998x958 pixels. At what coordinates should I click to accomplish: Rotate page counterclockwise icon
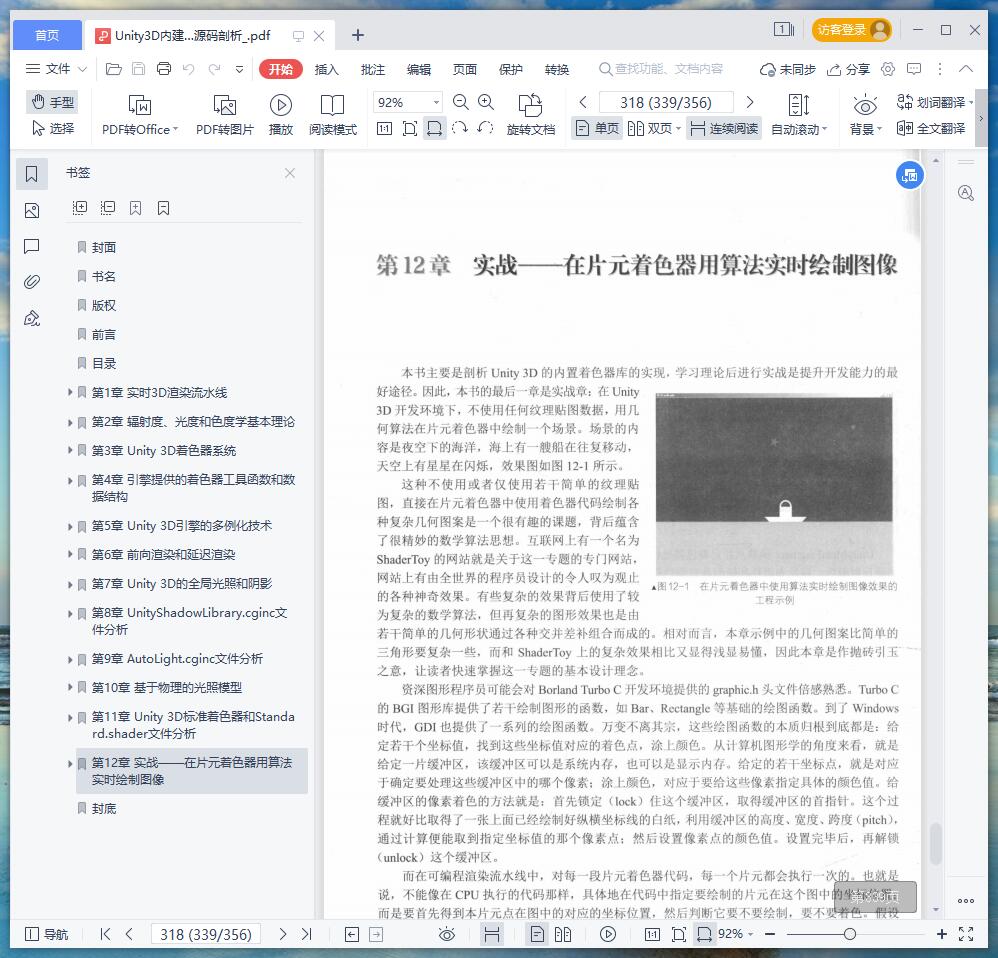click(x=485, y=129)
